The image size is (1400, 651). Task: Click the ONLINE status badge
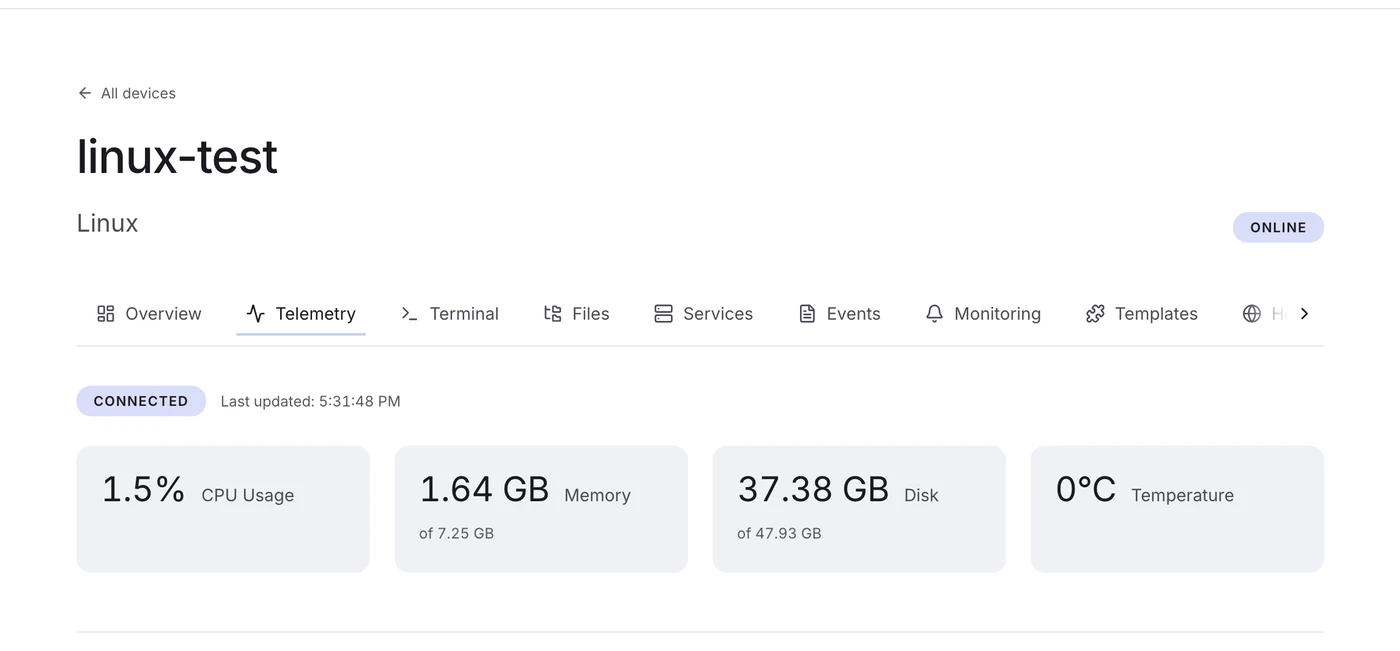[x=1278, y=227]
